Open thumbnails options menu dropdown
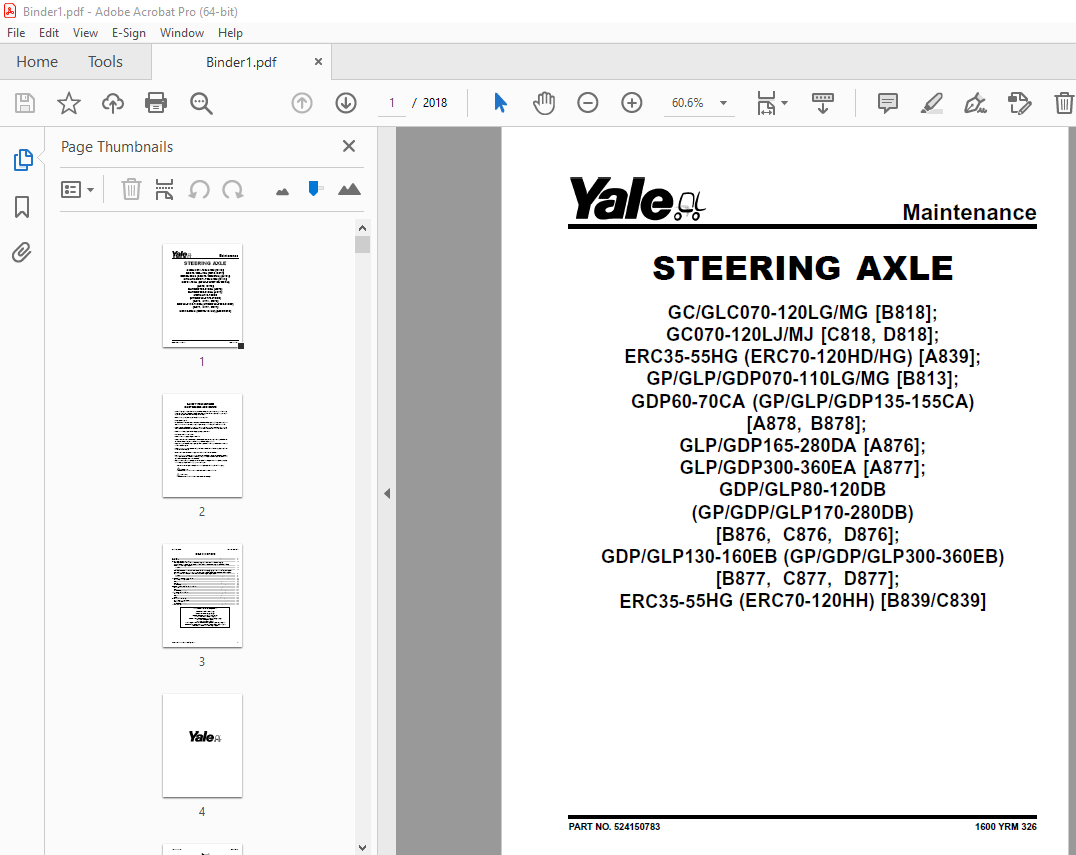Image resolution: width=1076 pixels, height=855 pixels. pyautogui.click(x=77, y=189)
